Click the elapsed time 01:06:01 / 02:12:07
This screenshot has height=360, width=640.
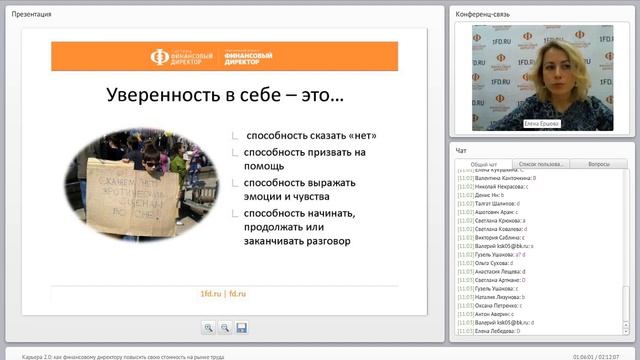596,357
